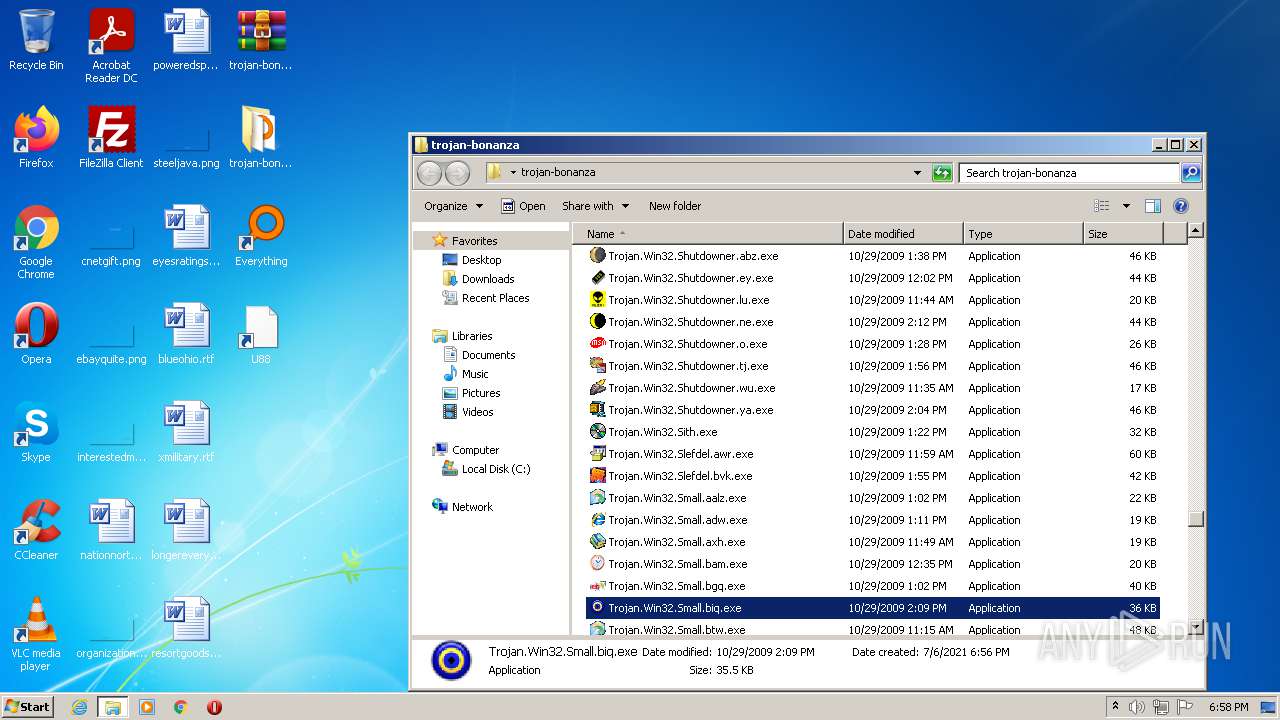The image size is (1280, 720).
Task: Open Explorer help question mark icon
Action: pos(1180,206)
